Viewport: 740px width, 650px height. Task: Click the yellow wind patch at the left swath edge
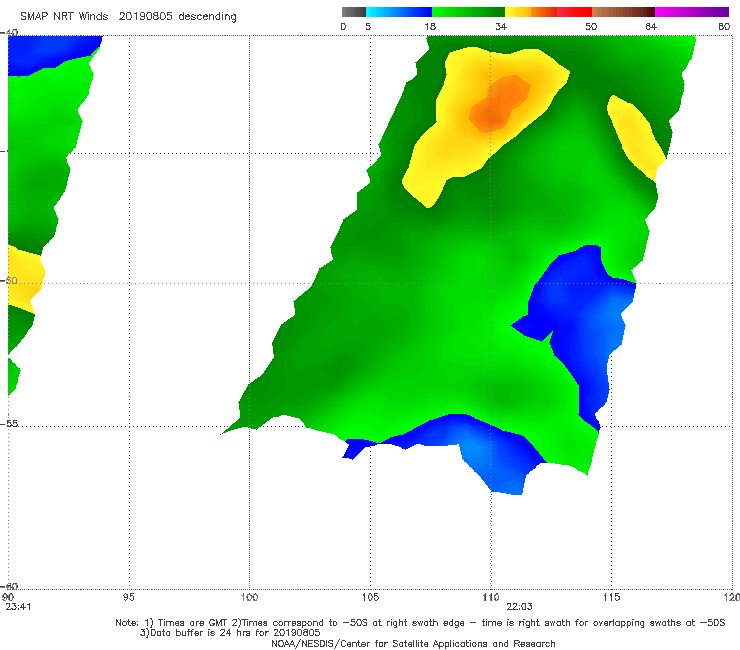25,279
